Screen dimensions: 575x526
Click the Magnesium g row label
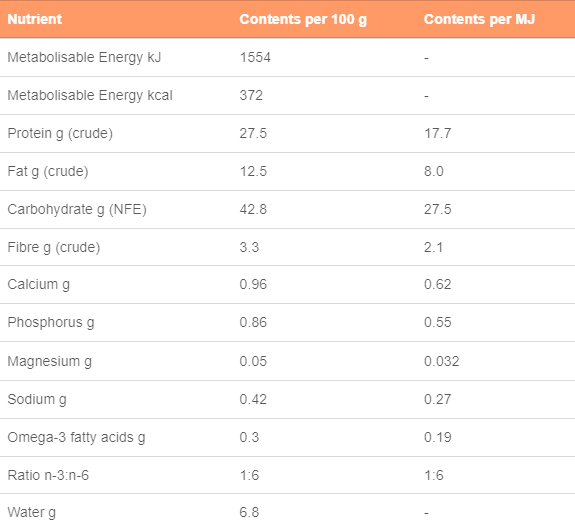(50, 362)
